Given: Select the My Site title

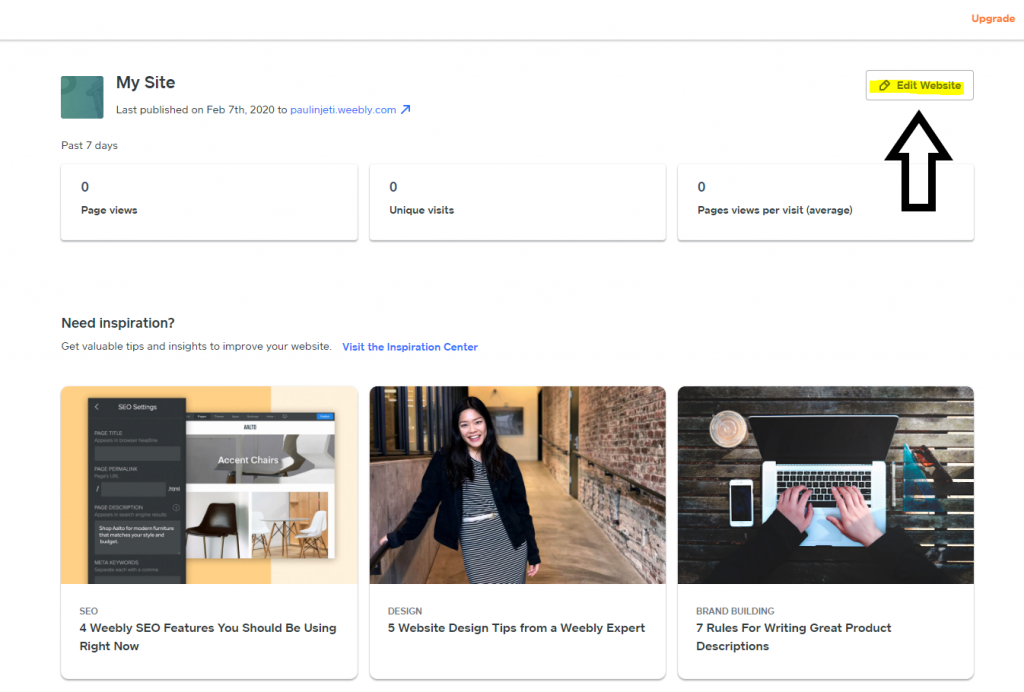Looking at the screenshot, I should [146, 82].
